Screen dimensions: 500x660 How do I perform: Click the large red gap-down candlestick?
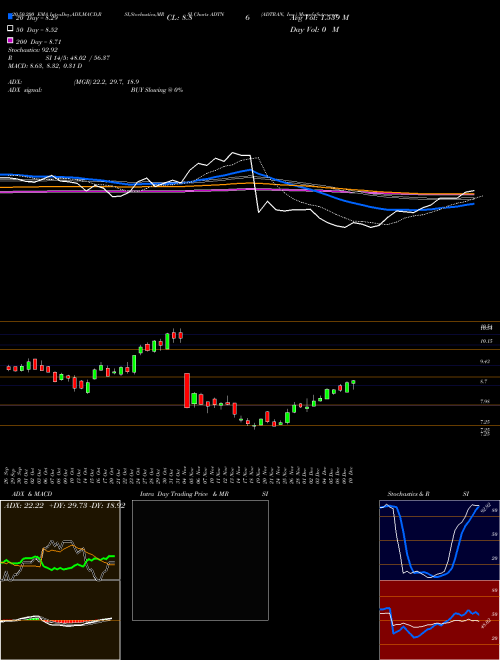click(187, 390)
